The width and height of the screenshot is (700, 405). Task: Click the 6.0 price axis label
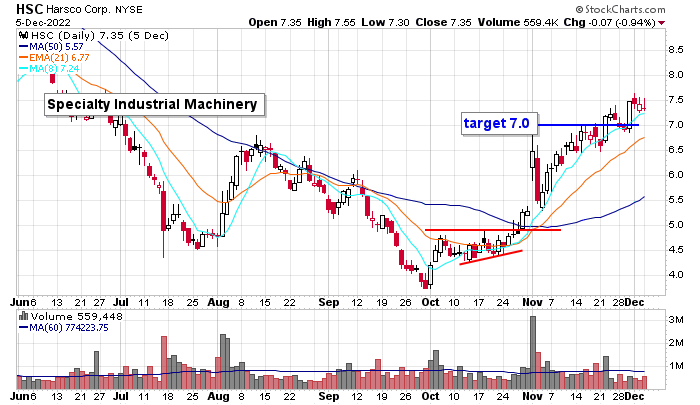pyautogui.click(x=675, y=175)
